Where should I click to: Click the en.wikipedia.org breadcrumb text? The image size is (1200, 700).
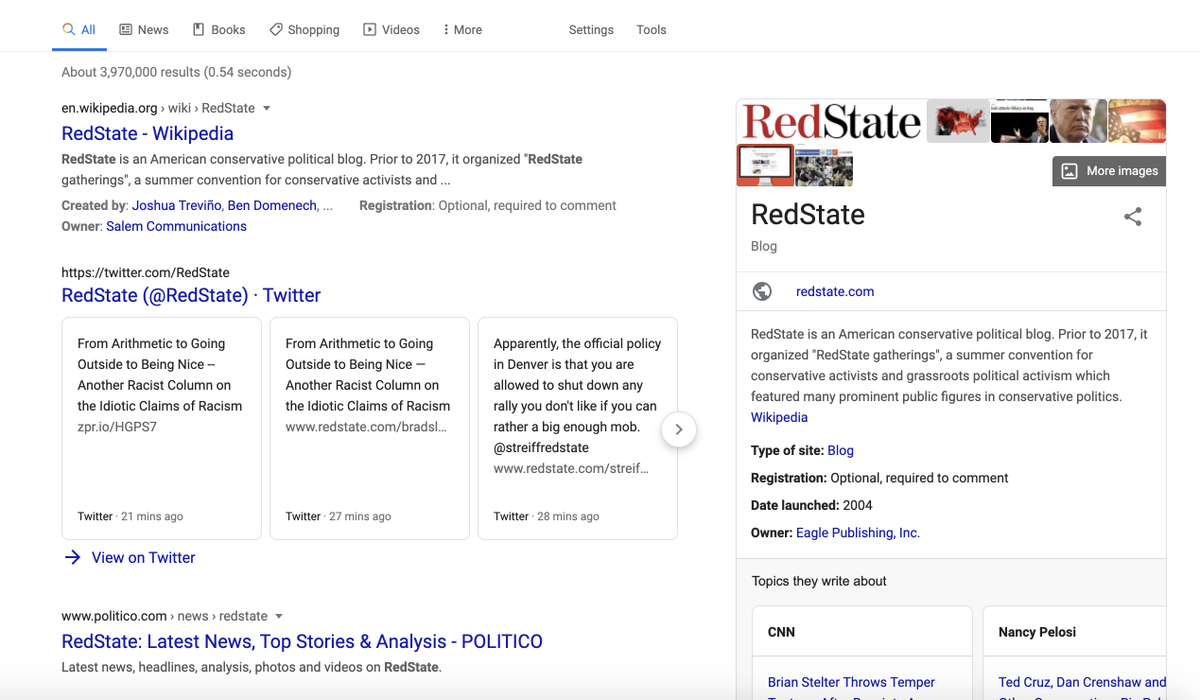[x=109, y=108]
